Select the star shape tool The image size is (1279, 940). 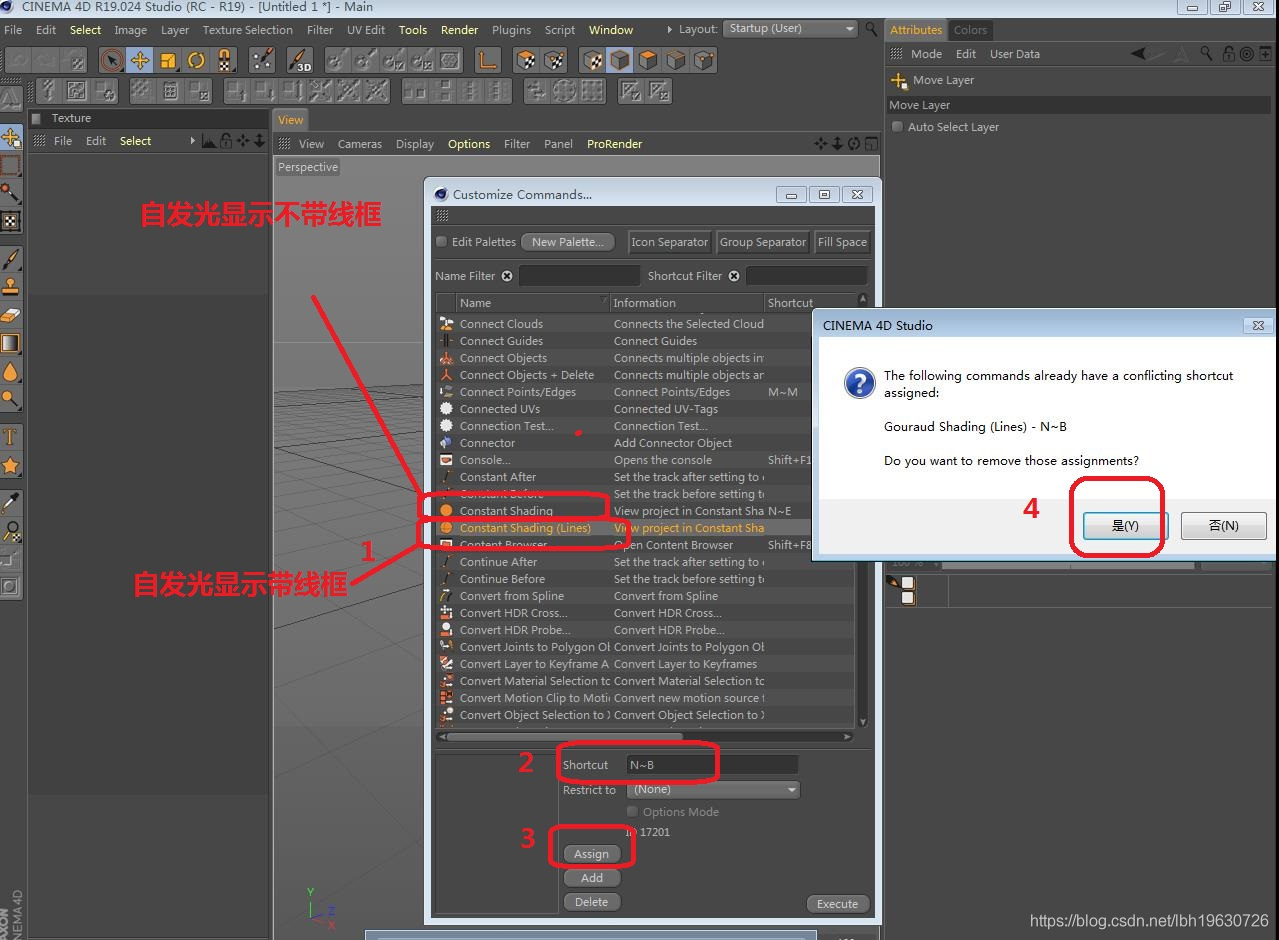(x=11, y=465)
